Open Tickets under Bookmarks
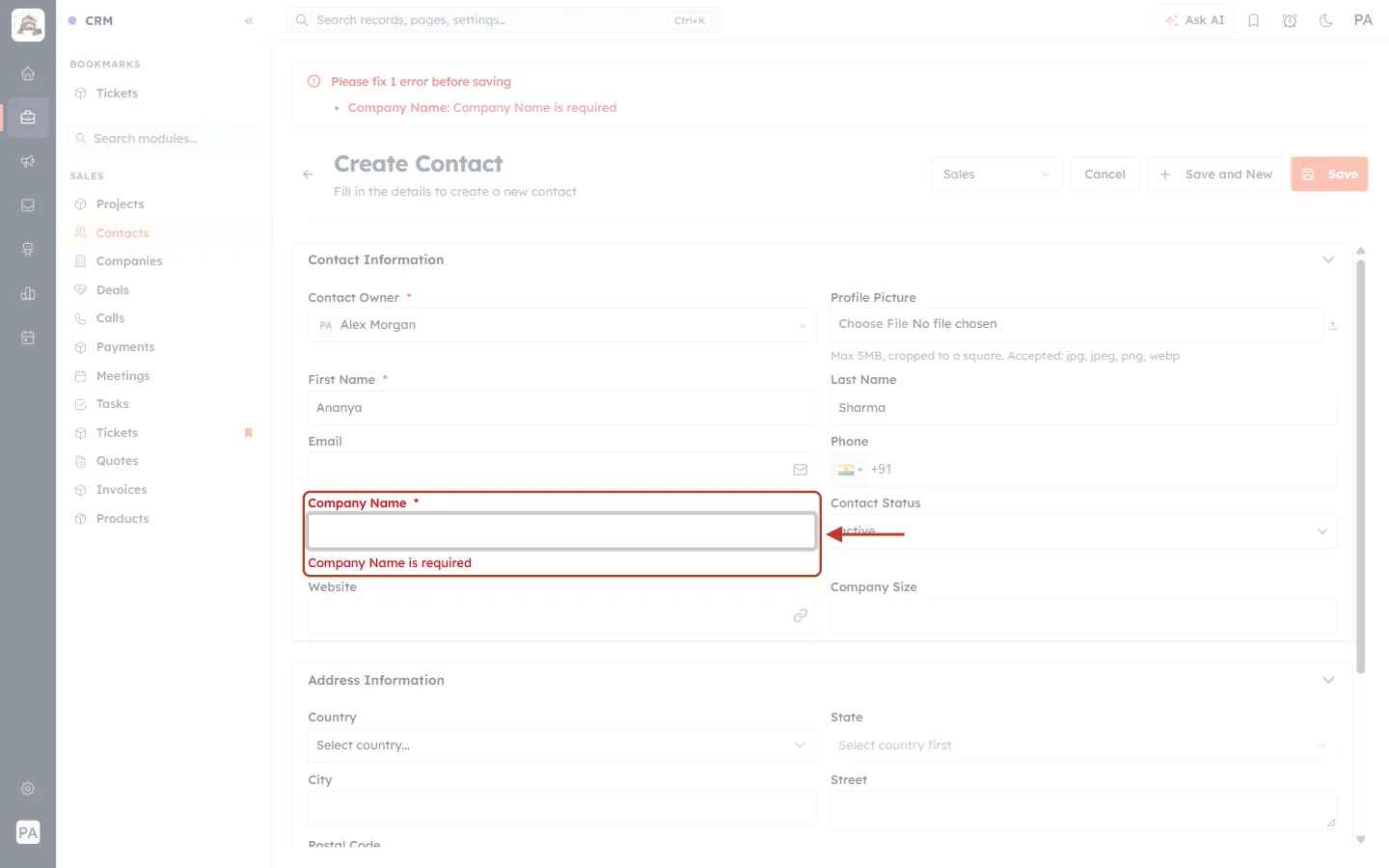The height and width of the screenshot is (868, 1389). click(x=164, y=94)
